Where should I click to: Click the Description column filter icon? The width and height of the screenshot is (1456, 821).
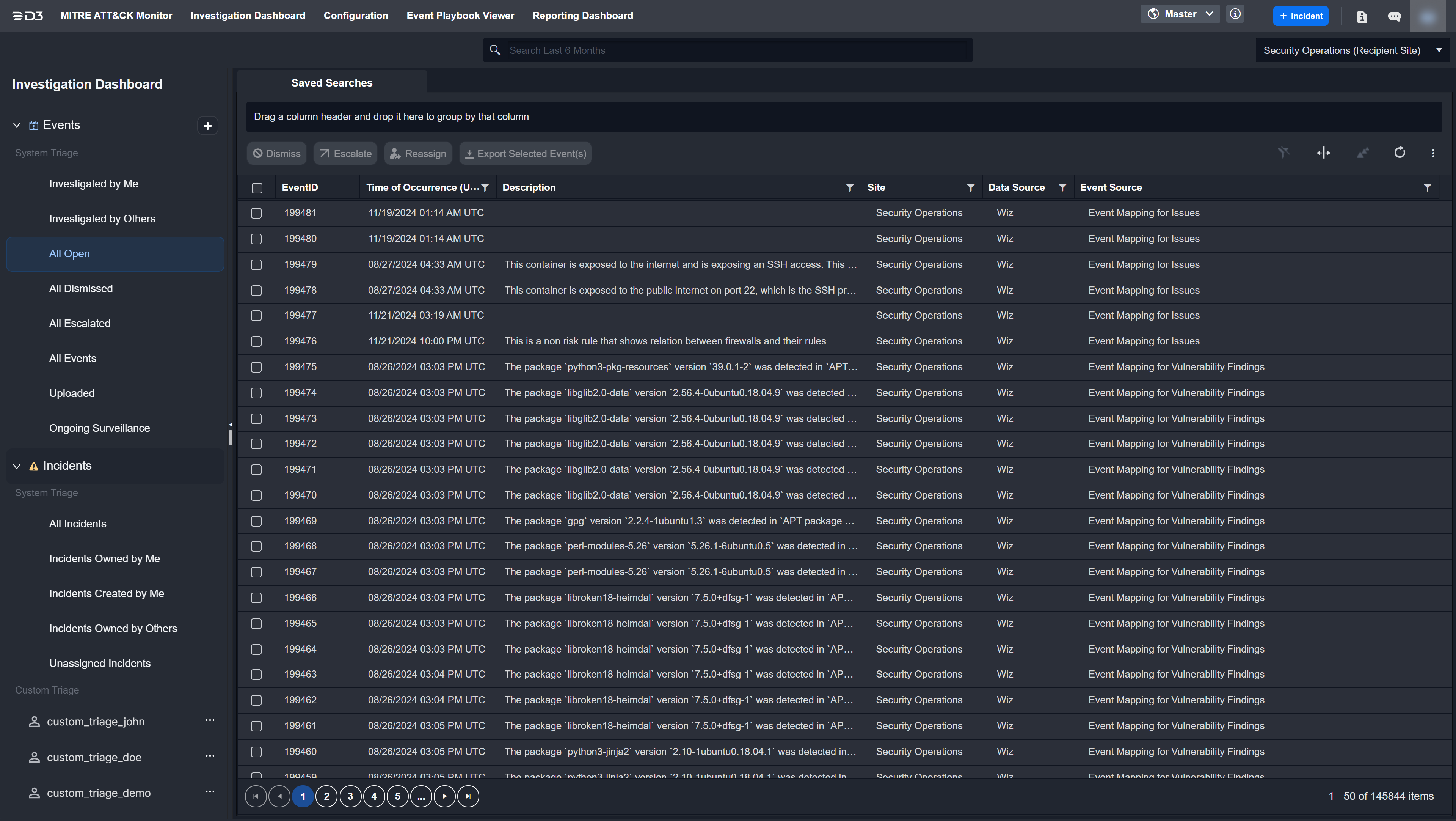pos(849,188)
